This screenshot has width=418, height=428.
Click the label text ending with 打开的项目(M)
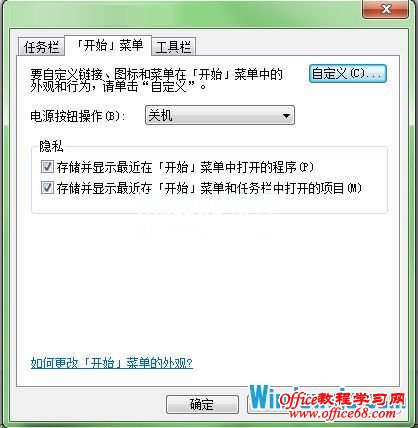pyautogui.click(x=209, y=188)
